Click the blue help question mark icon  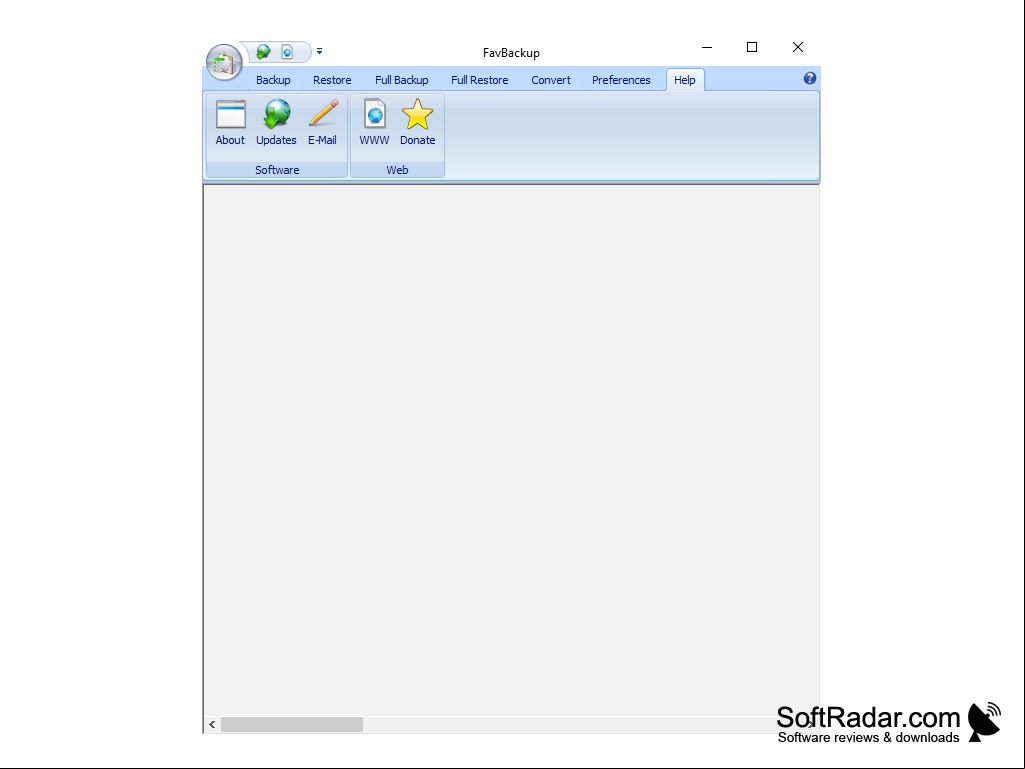click(810, 78)
